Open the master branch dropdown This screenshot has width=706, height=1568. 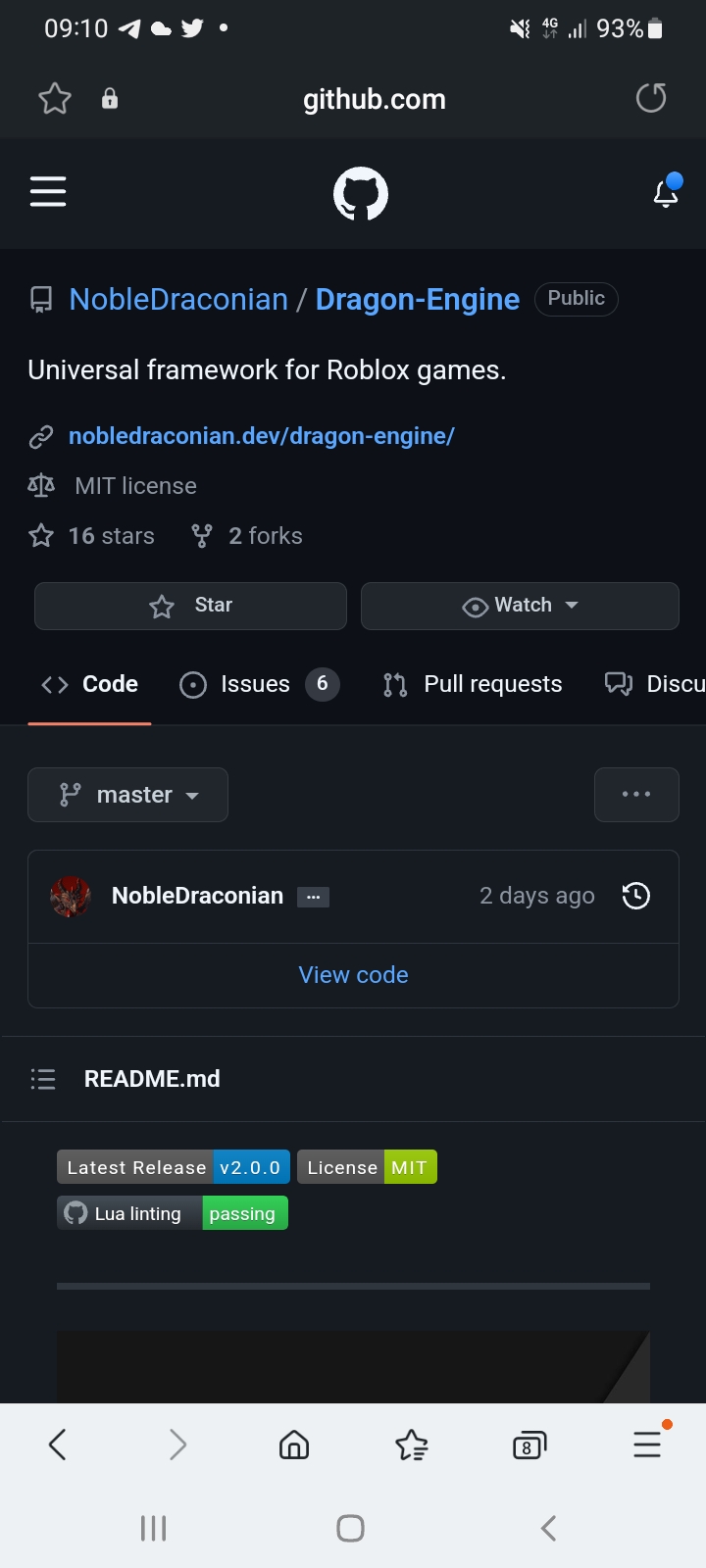(x=128, y=795)
